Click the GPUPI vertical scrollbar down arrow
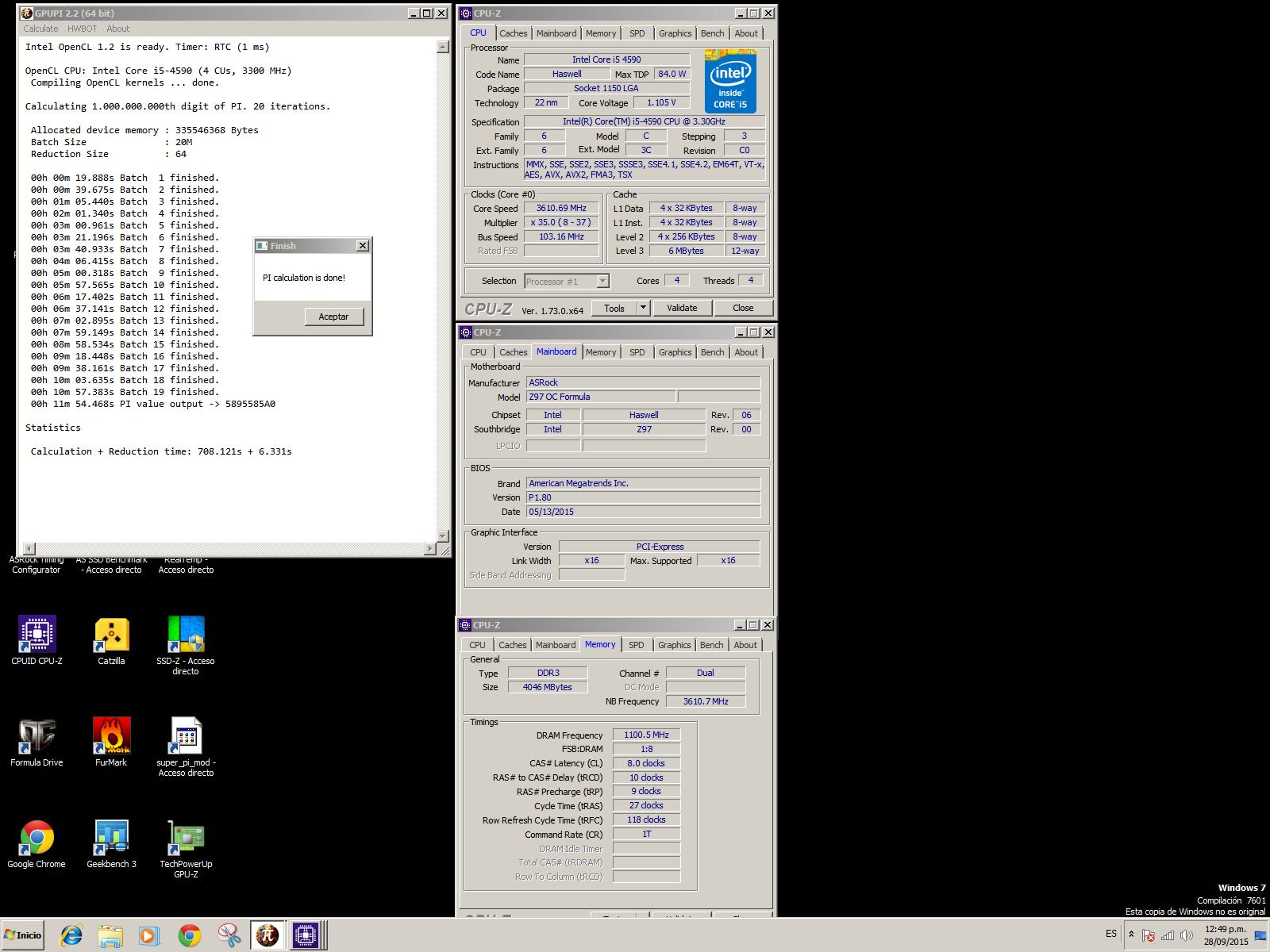1270x952 pixels. tap(443, 537)
